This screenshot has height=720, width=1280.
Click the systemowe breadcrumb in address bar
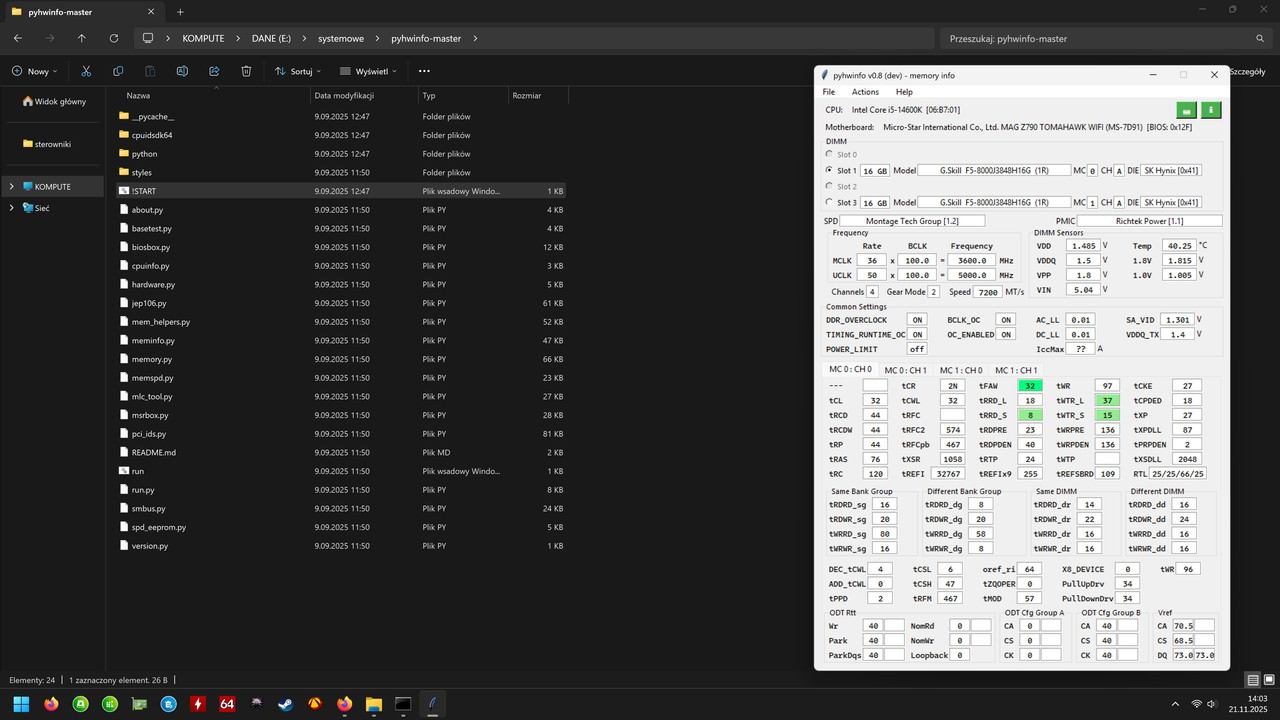pyautogui.click(x=342, y=38)
